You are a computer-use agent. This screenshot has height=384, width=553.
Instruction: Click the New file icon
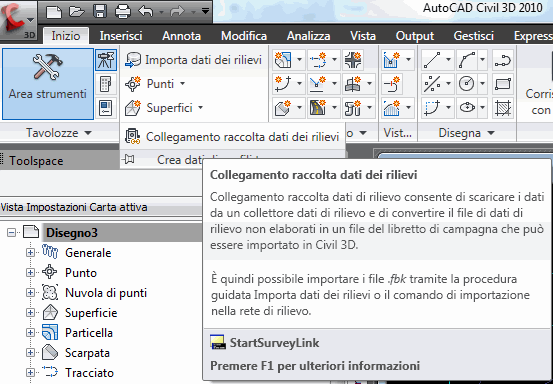point(54,12)
